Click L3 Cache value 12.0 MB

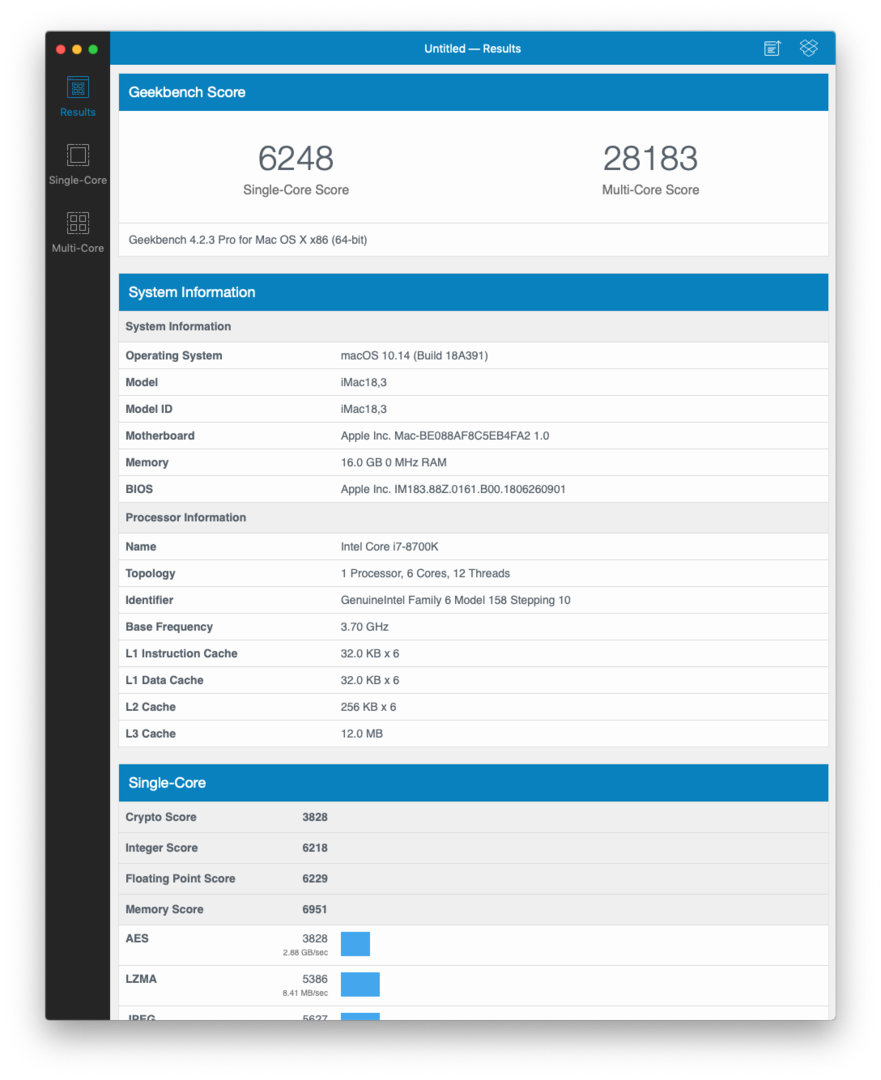click(x=362, y=734)
